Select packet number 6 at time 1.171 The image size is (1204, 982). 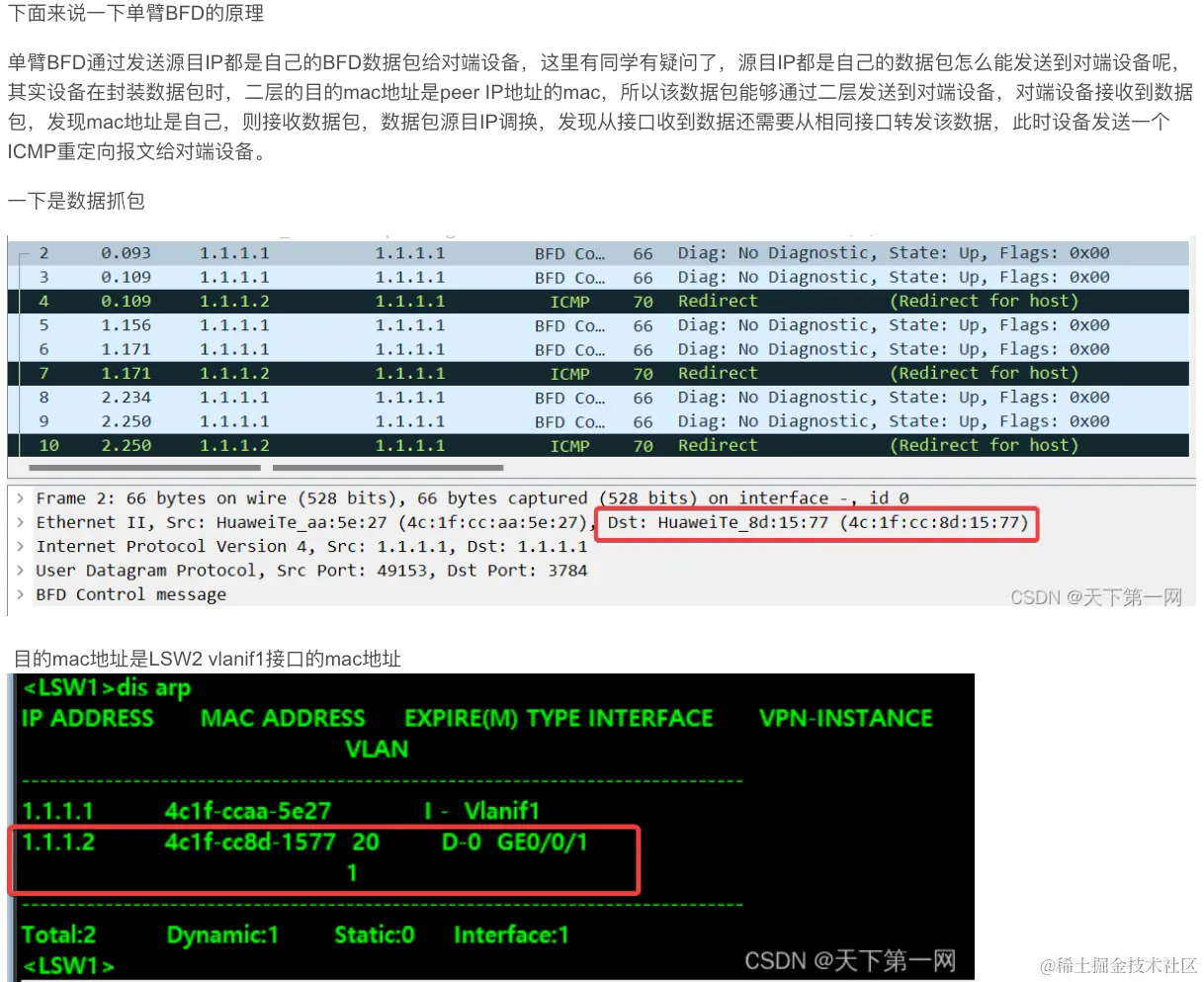pos(598,349)
